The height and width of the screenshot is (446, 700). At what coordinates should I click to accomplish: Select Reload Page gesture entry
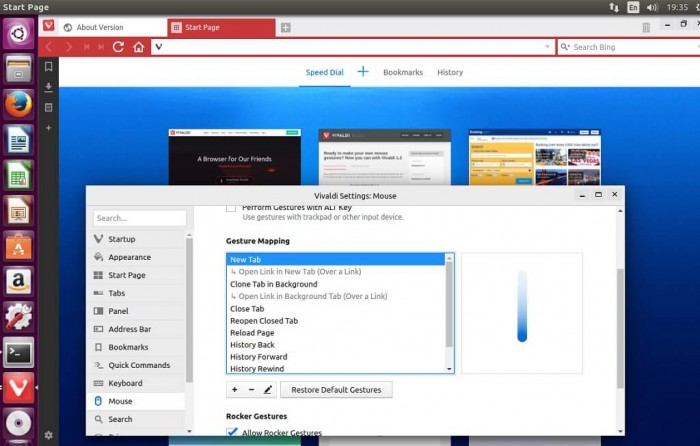coord(336,333)
